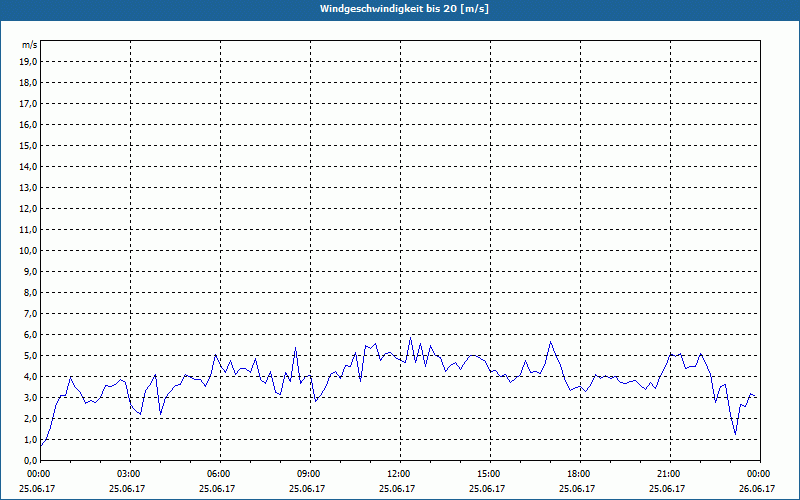
Task: Click the 6,0 y-axis label
Action: coord(31,335)
